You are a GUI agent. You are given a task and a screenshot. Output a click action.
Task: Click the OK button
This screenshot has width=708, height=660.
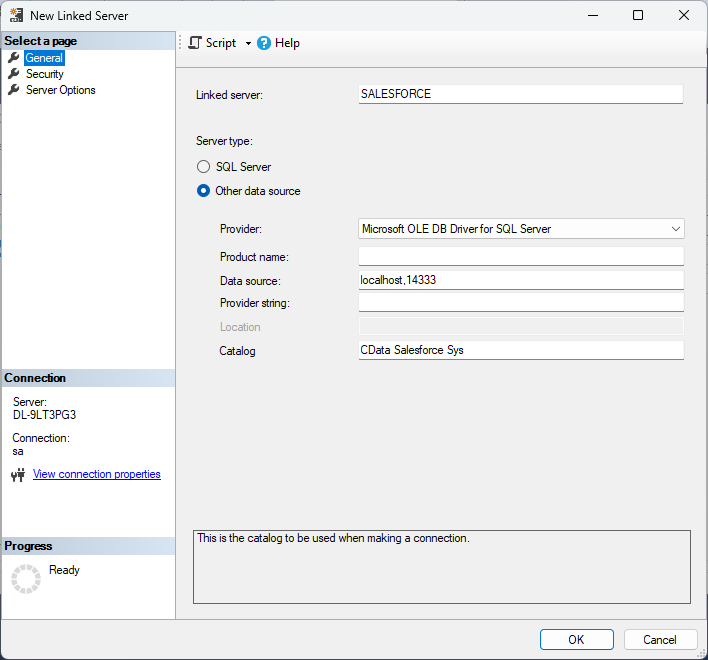coord(576,640)
